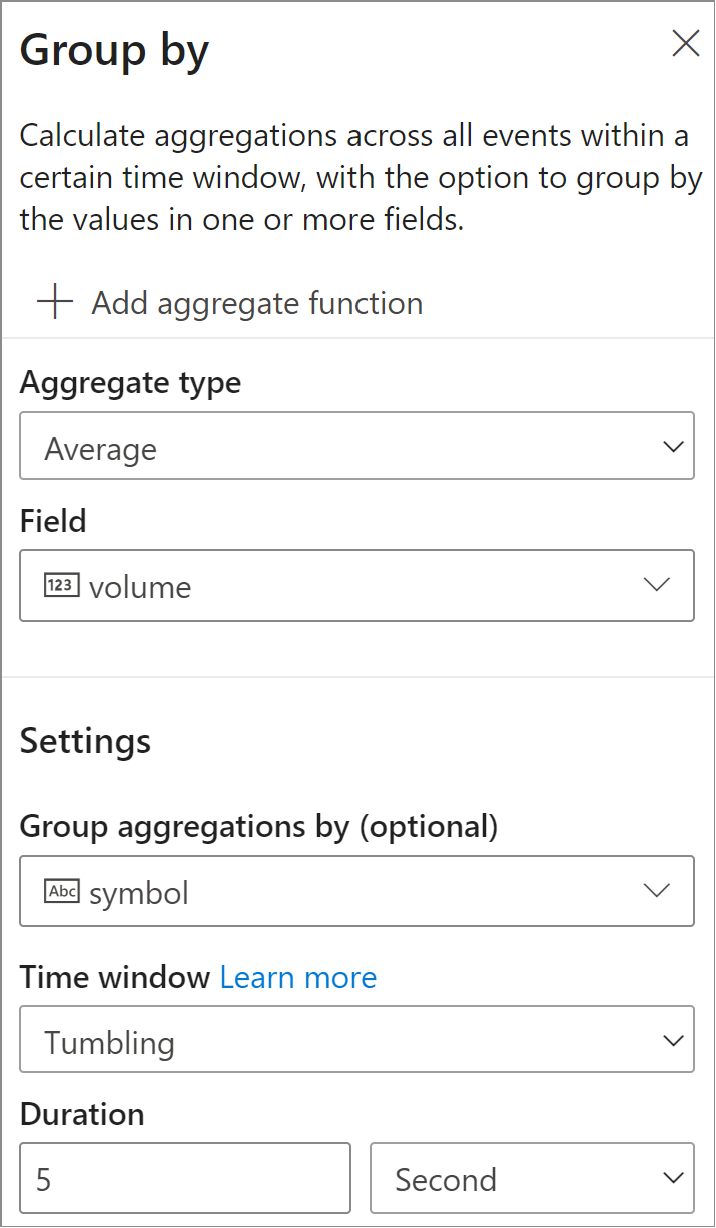Close the Group by panel
Viewport: 716px width, 1228px height.
click(685, 44)
